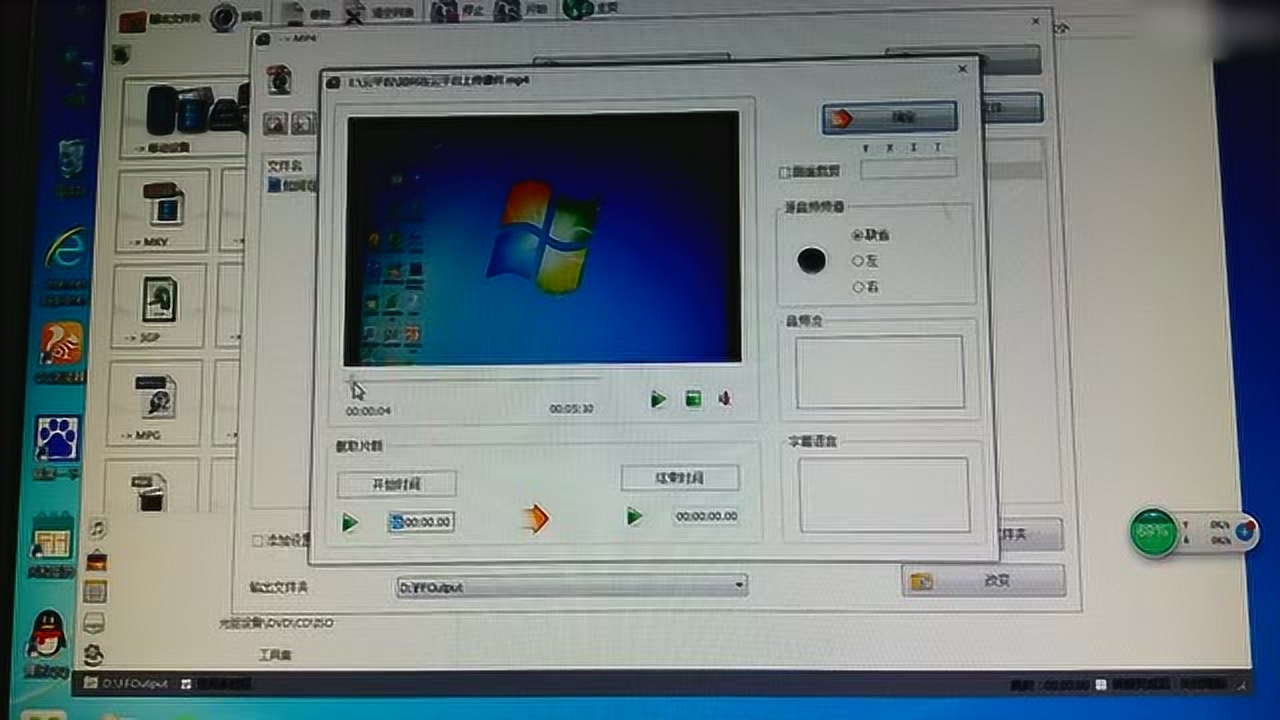The width and height of the screenshot is (1280, 720).
Task: Open the optical device DVD/CD/ISO category
Action: [275, 623]
